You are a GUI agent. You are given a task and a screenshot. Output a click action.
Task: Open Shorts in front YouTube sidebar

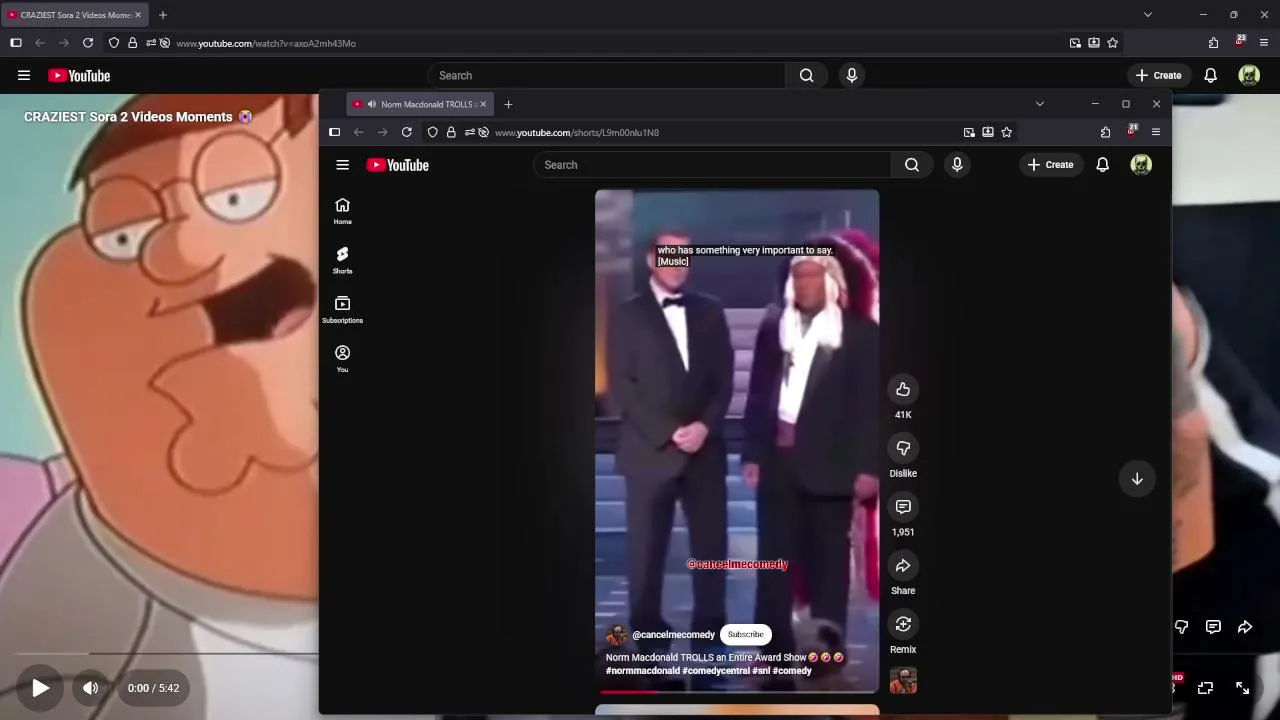[x=342, y=260]
